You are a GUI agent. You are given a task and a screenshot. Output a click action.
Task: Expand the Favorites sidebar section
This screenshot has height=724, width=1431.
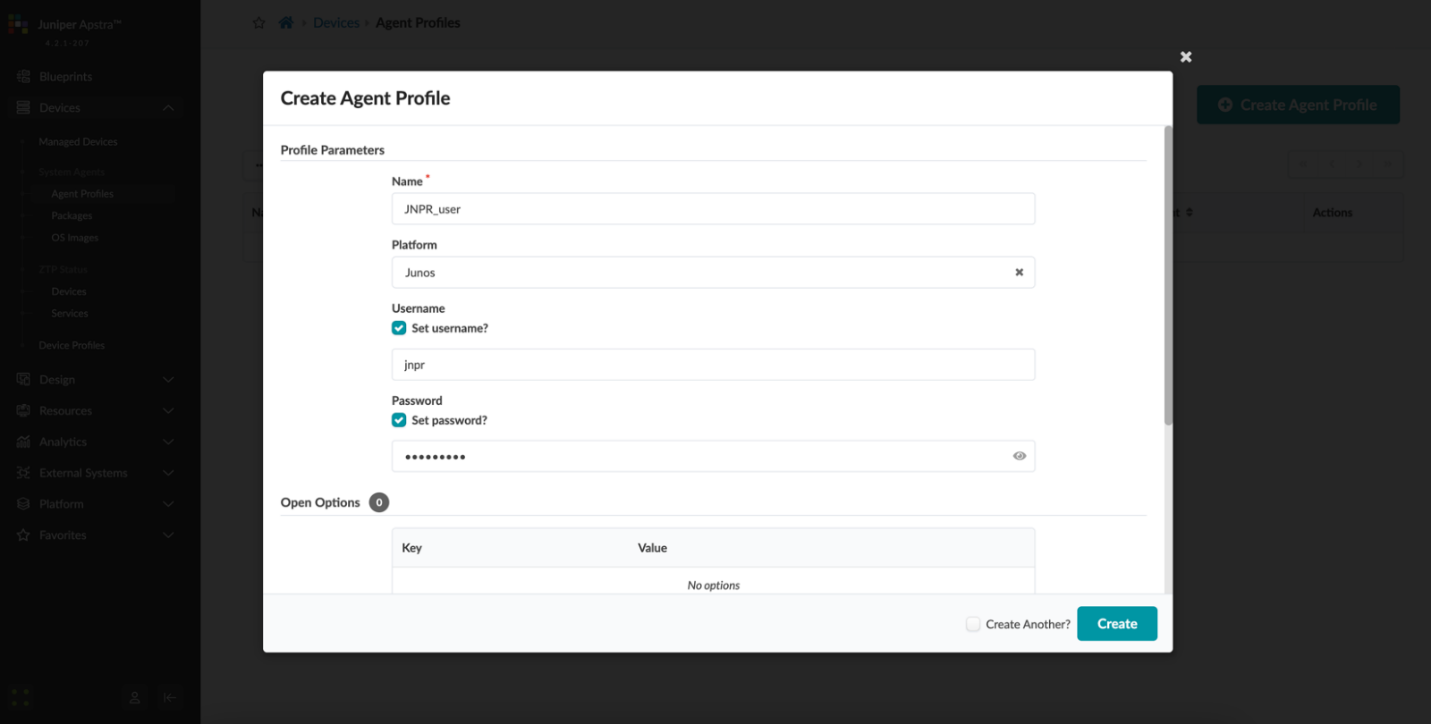pyautogui.click(x=168, y=535)
